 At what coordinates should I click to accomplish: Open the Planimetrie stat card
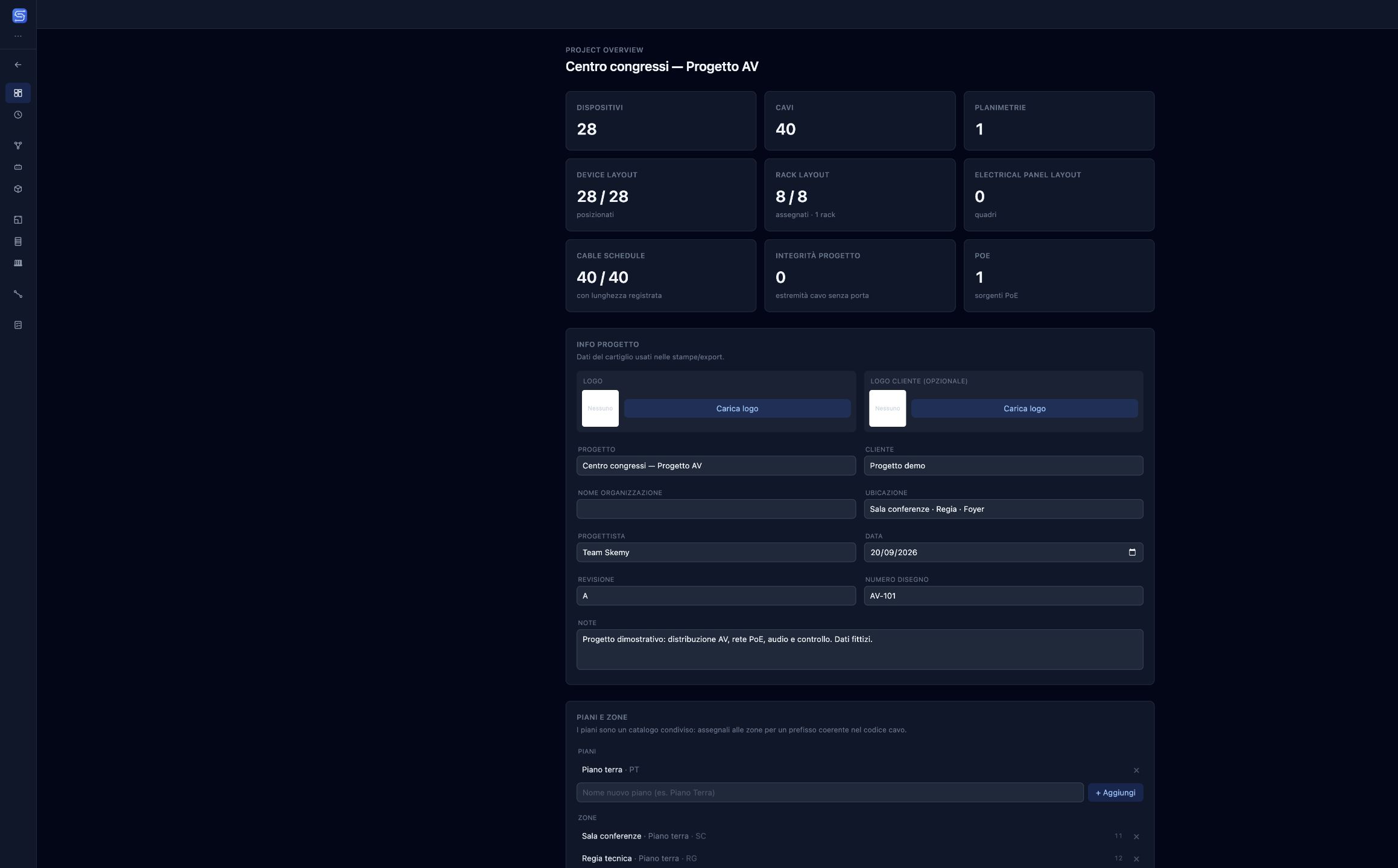[1058, 121]
